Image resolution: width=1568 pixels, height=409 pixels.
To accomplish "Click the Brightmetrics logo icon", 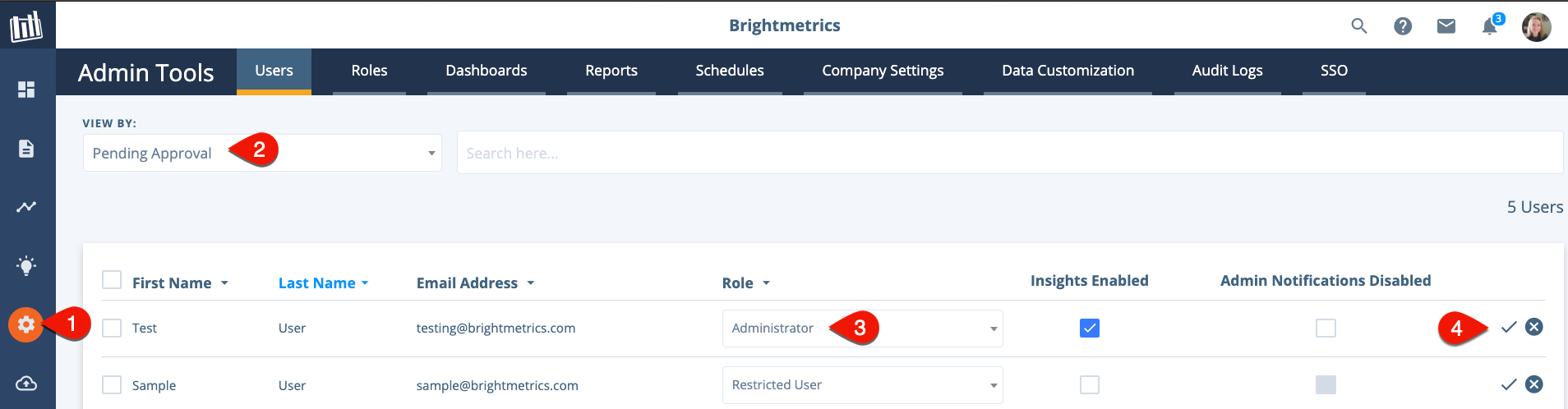I will (x=26, y=25).
